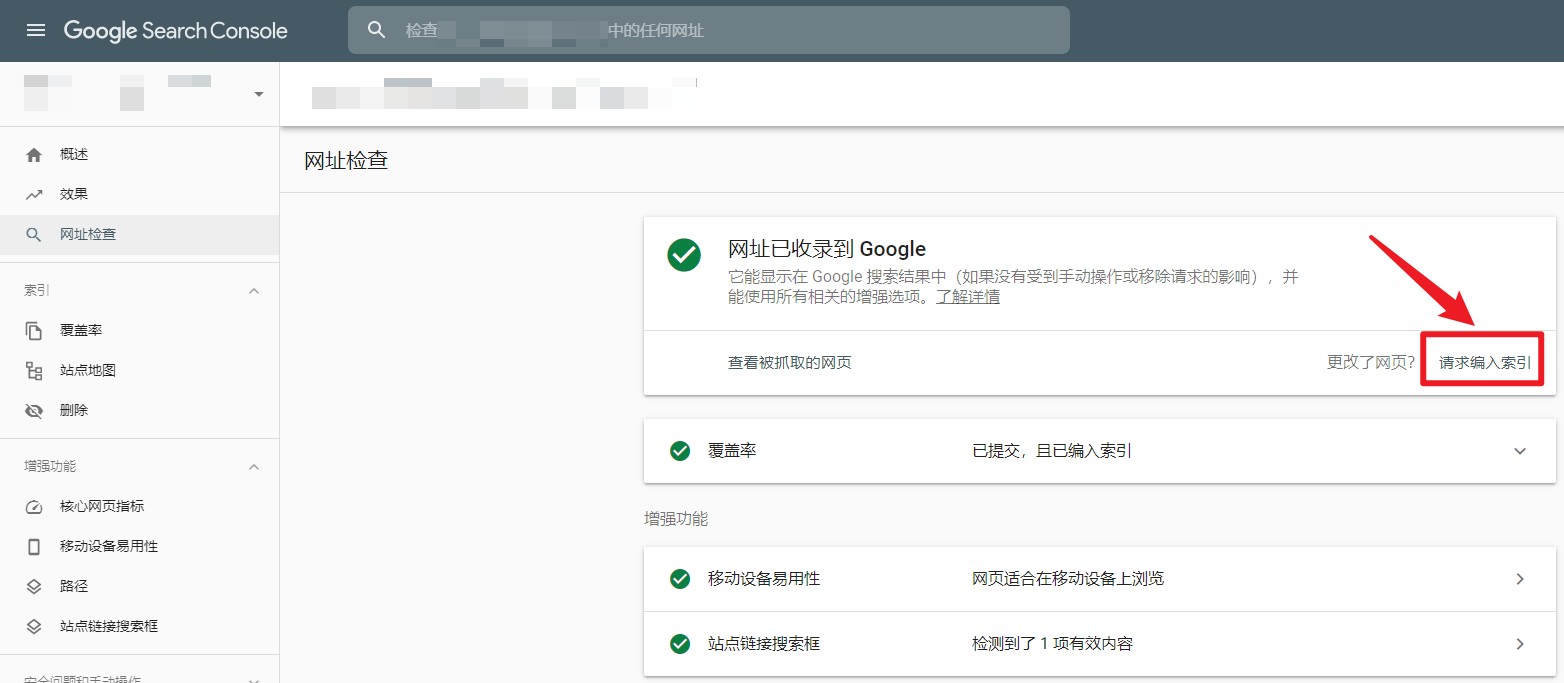
Task: Click 查看被抓取的网页 button
Action: tap(790, 363)
